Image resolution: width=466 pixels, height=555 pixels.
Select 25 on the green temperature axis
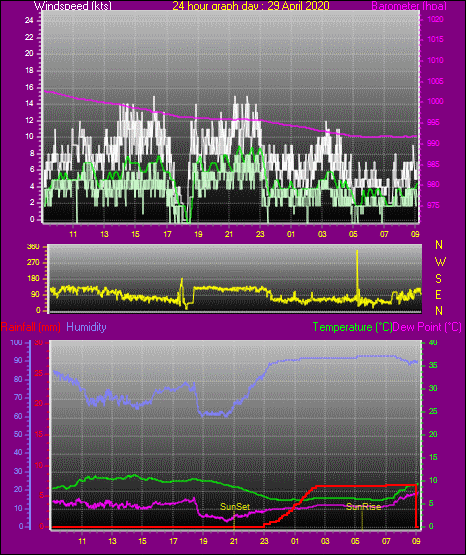tap(433, 412)
